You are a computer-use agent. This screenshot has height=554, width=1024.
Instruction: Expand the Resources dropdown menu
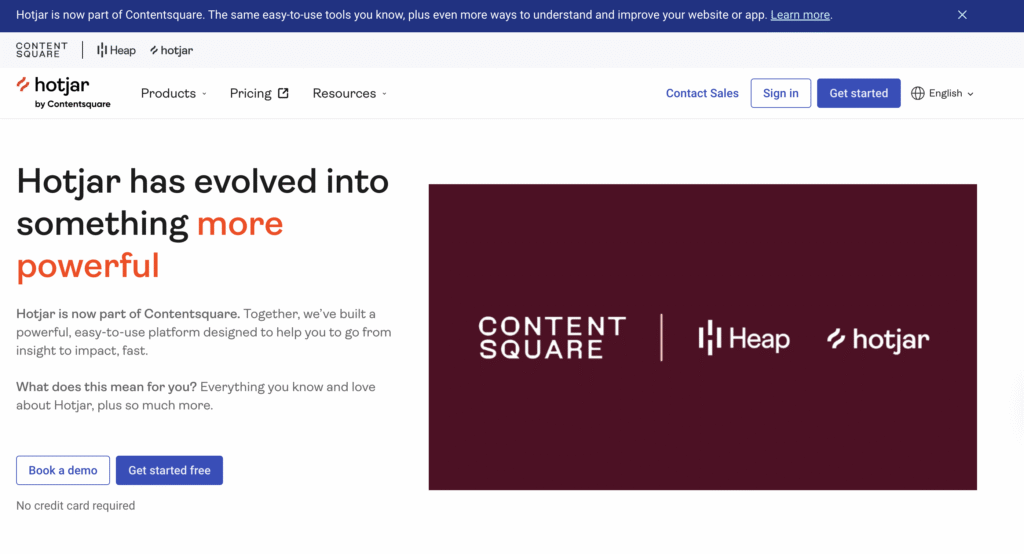(349, 93)
